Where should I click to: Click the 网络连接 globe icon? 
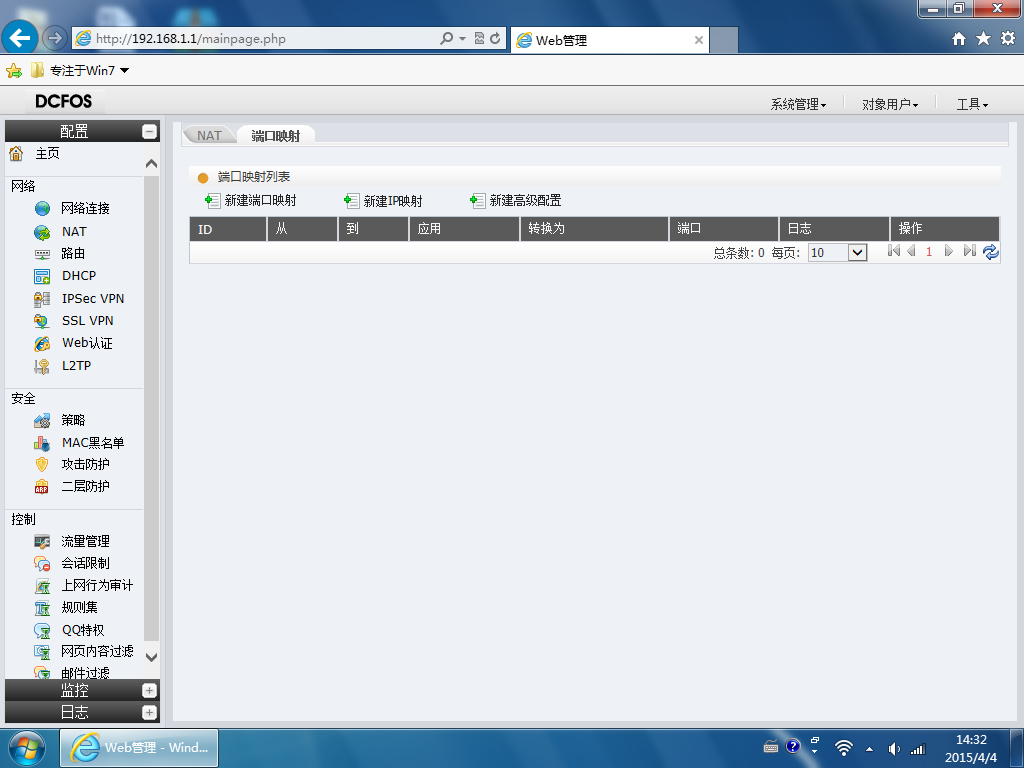tap(42, 208)
